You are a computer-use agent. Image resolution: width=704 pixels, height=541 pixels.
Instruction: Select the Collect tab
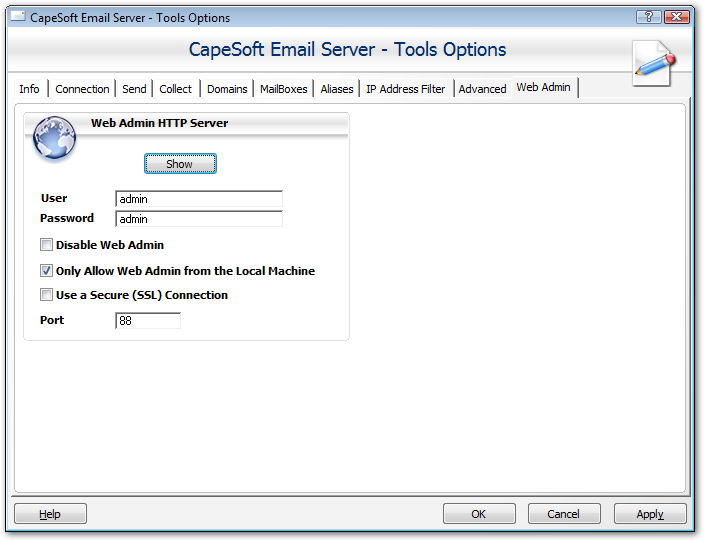coord(175,89)
